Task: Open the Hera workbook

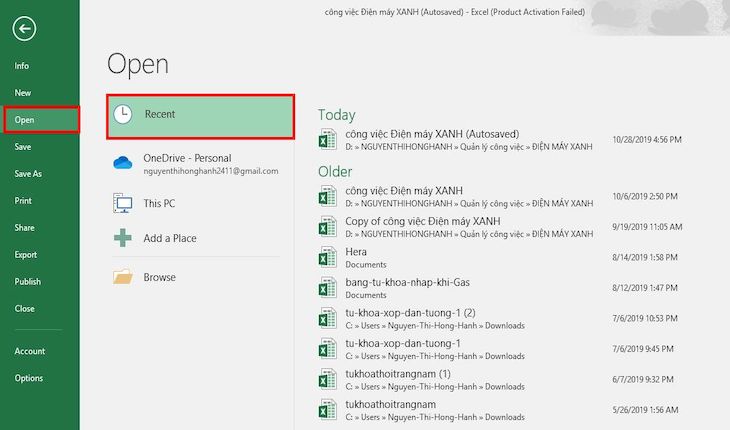Action: 356,252
